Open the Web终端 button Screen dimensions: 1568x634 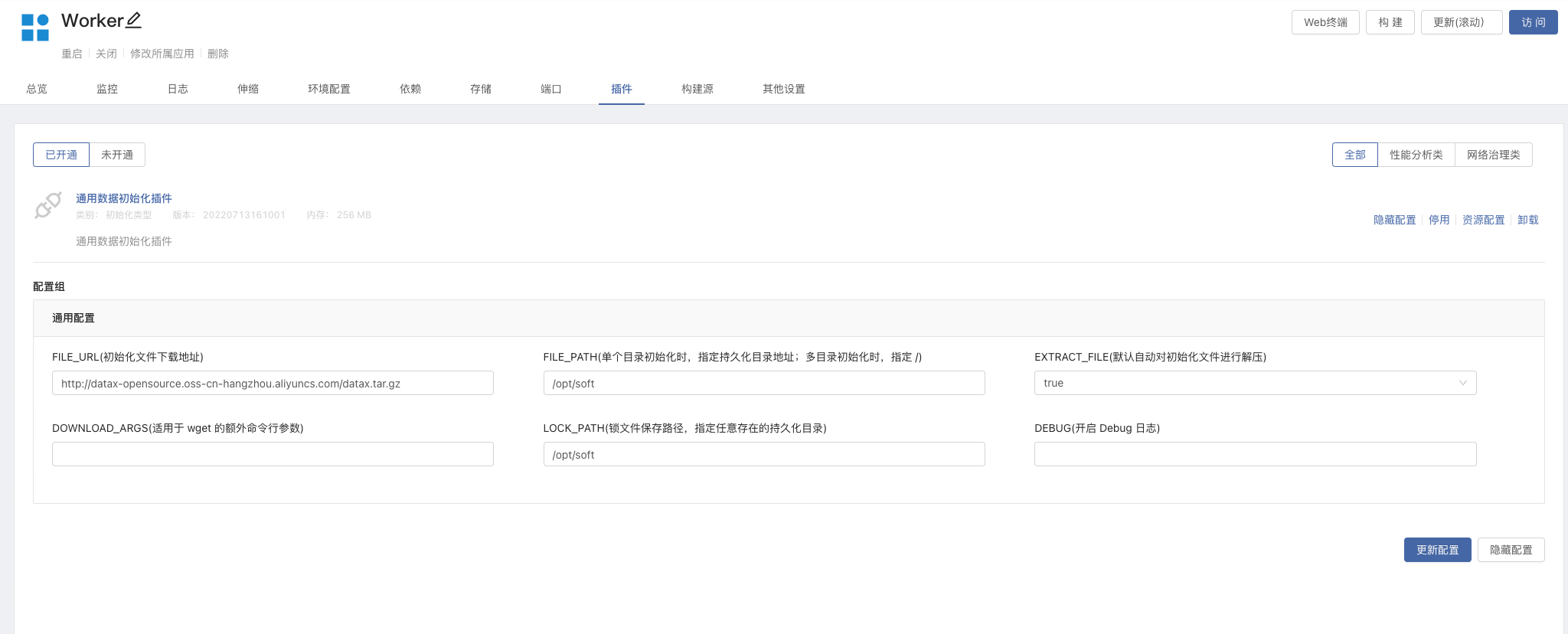click(1325, 22)
